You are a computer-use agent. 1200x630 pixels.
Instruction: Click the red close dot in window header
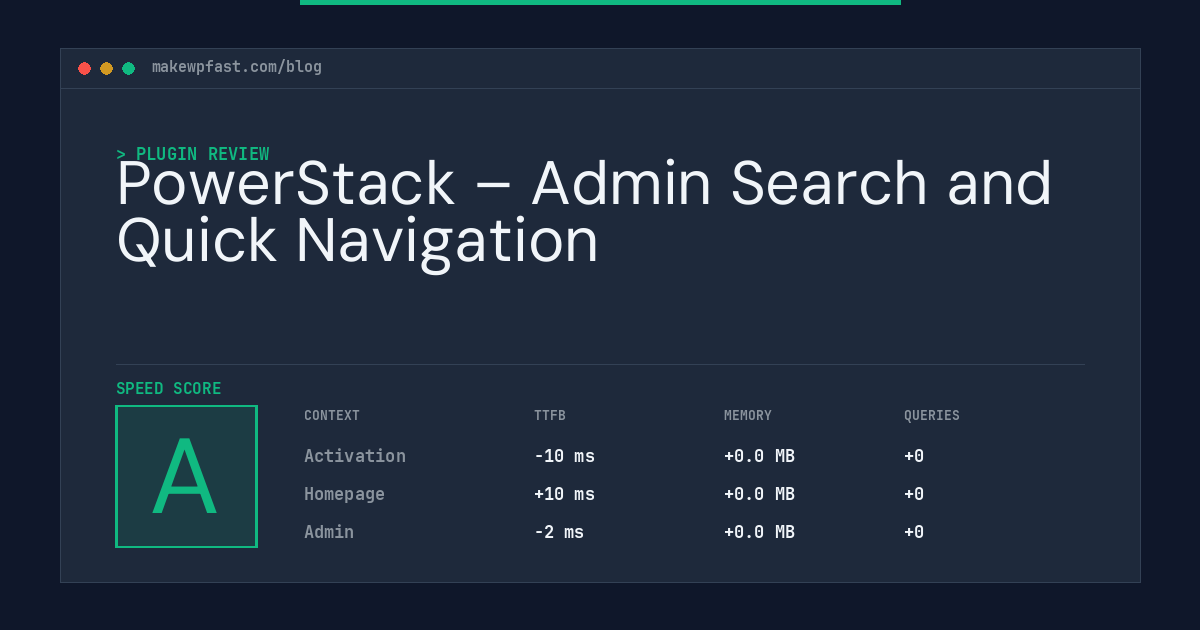(x=84, y=68)
